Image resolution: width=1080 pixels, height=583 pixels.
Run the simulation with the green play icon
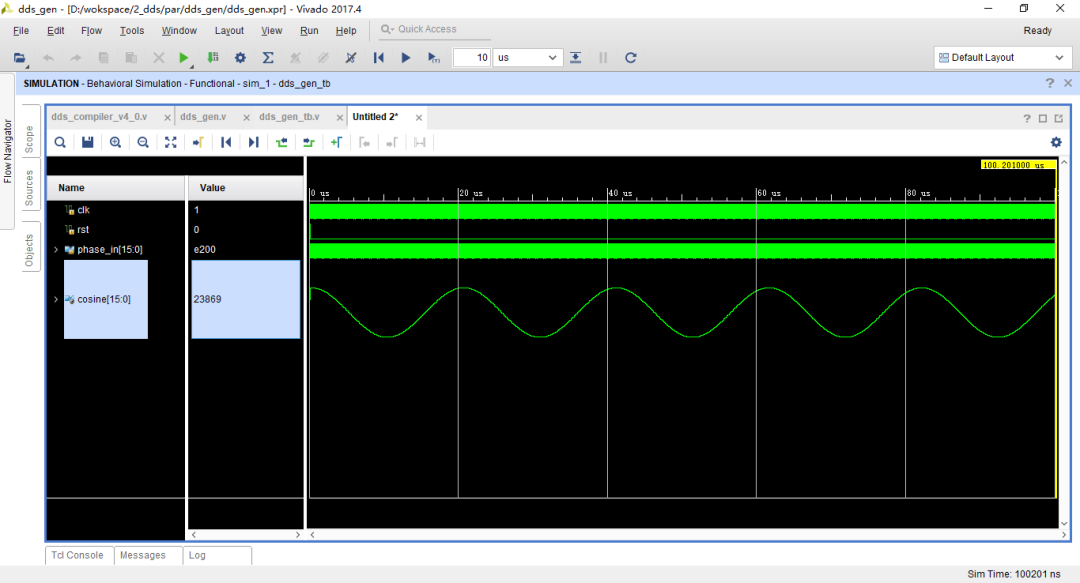click(x=184, y=57)
